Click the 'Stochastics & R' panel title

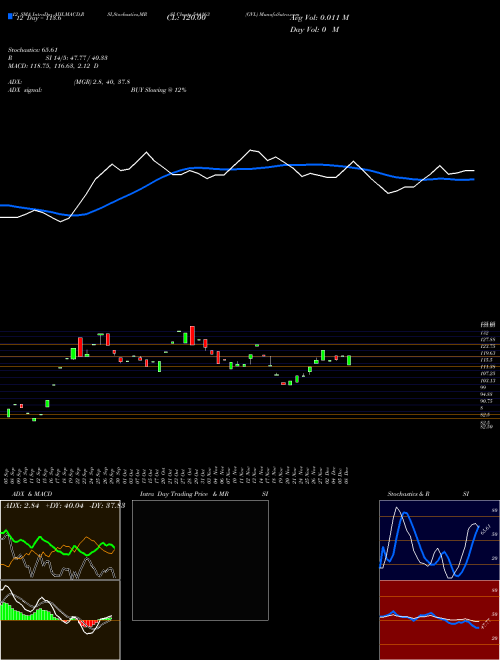409,494
